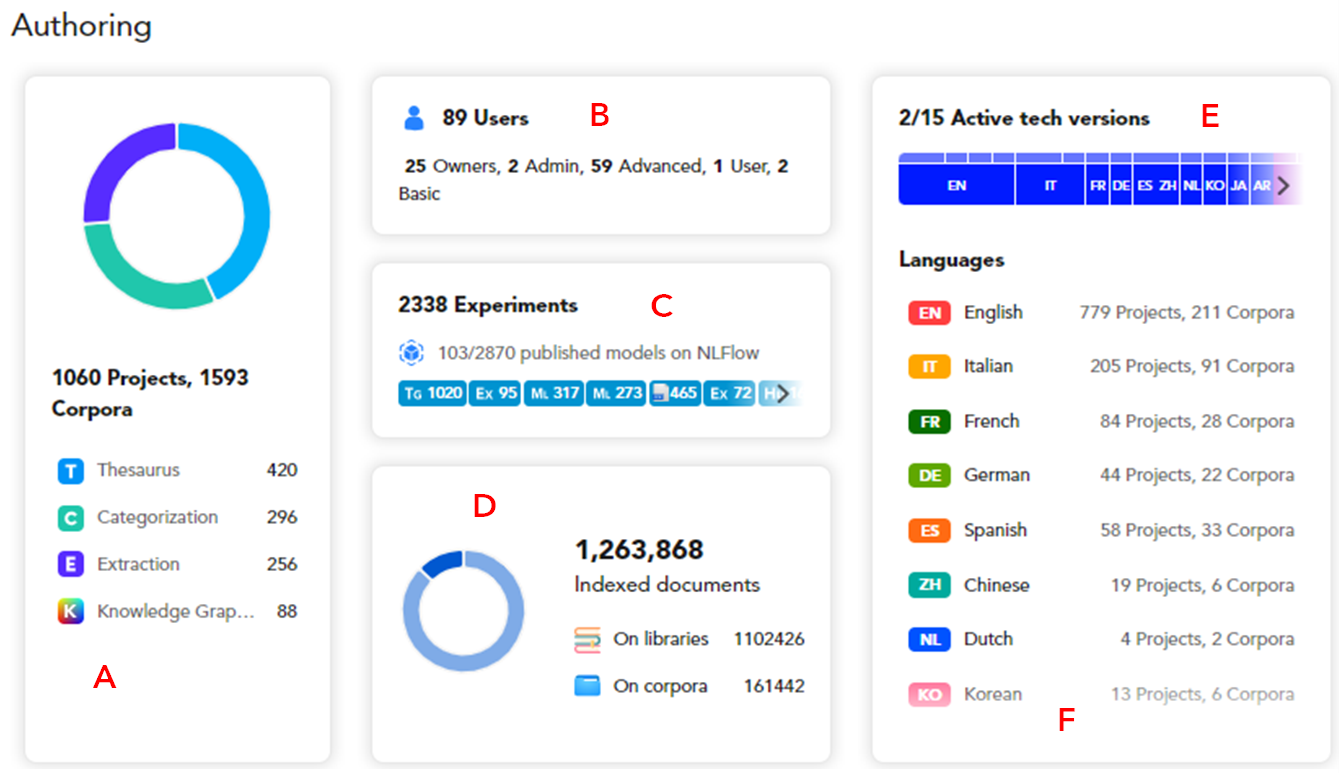Click the Categorization C icon
Screen dimensions: 1339x773
click(70, 518)
